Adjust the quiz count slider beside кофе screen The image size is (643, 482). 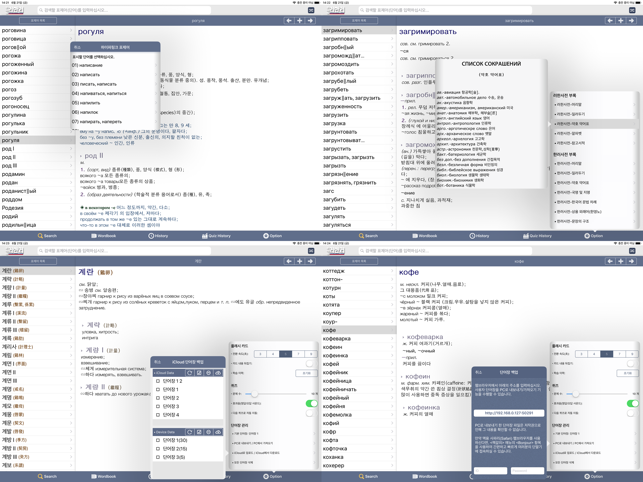click(x=576, y=394)
